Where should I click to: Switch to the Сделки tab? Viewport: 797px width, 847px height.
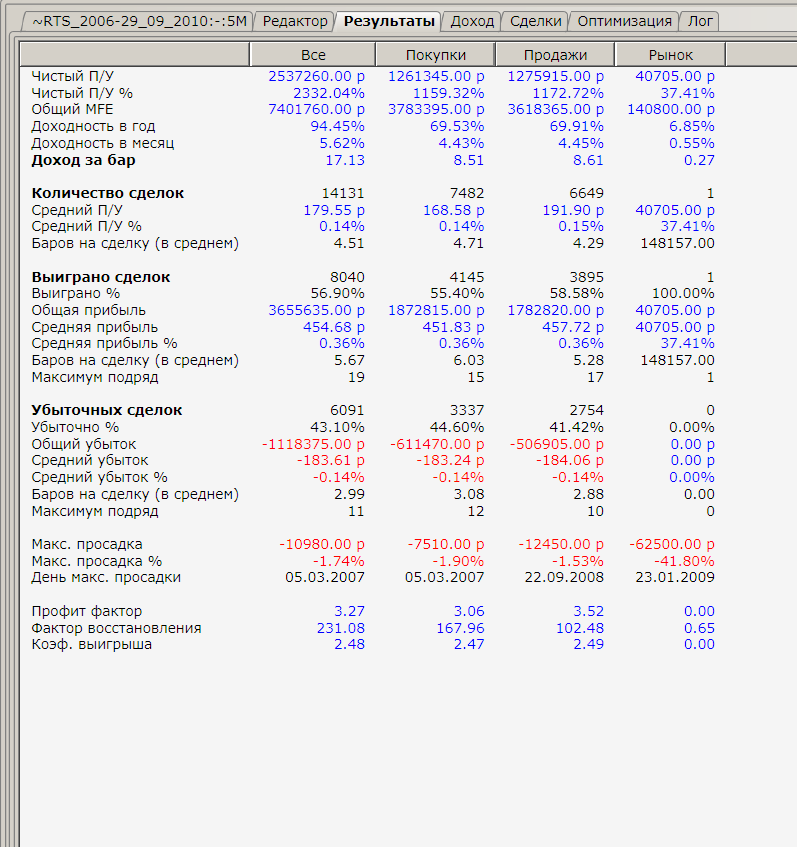pyautogui.click(x=535, y=21)
